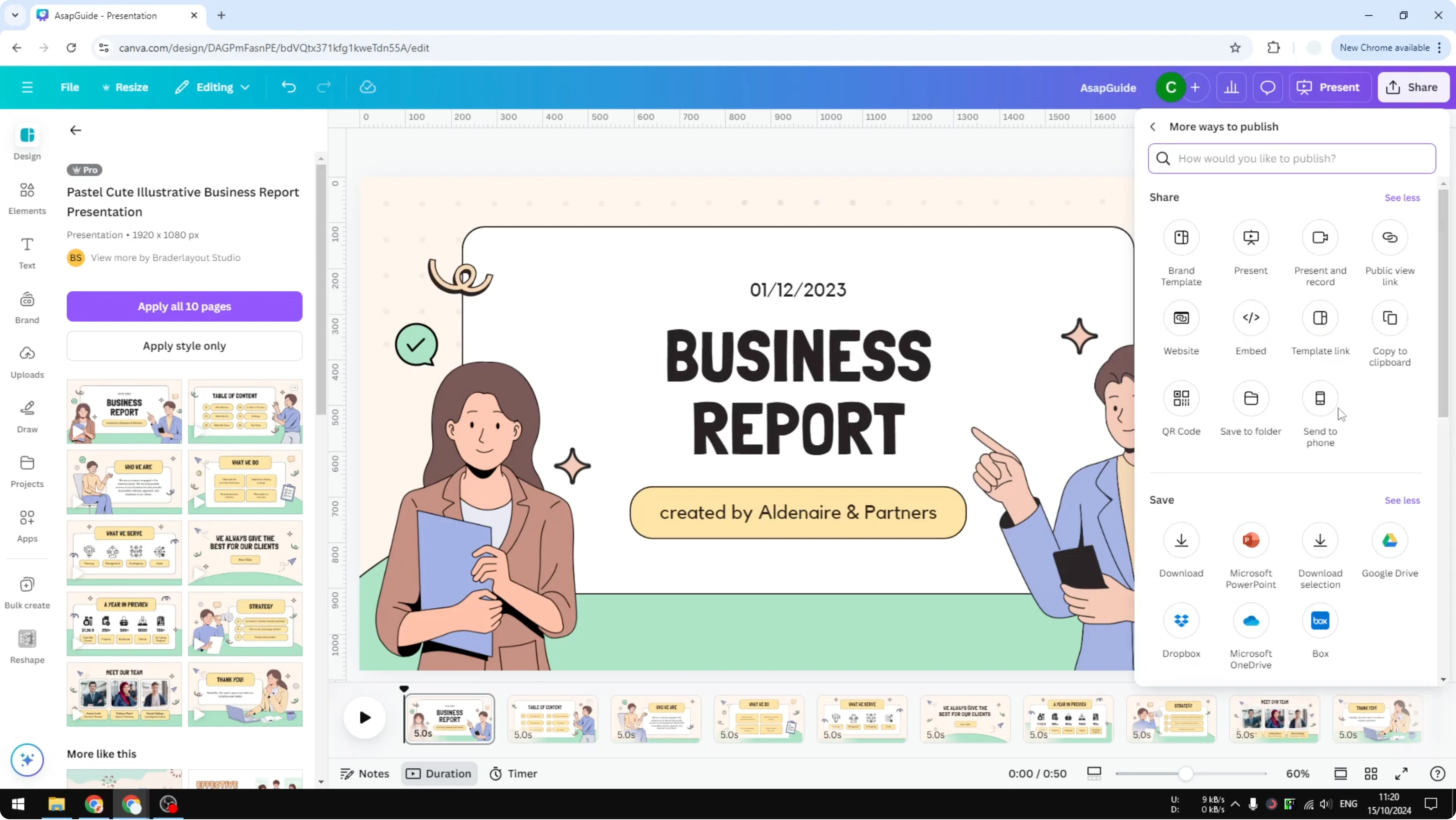The width and height of the screenshot is (1456, 820).
Task: Open the Resize dropdown in the toolbar
Action: click(125, 87)
